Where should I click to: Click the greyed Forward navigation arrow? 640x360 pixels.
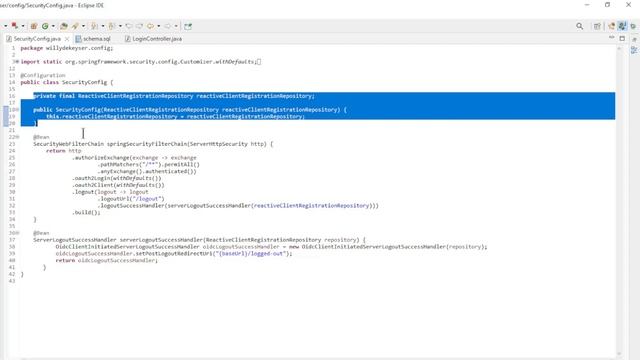168,26
